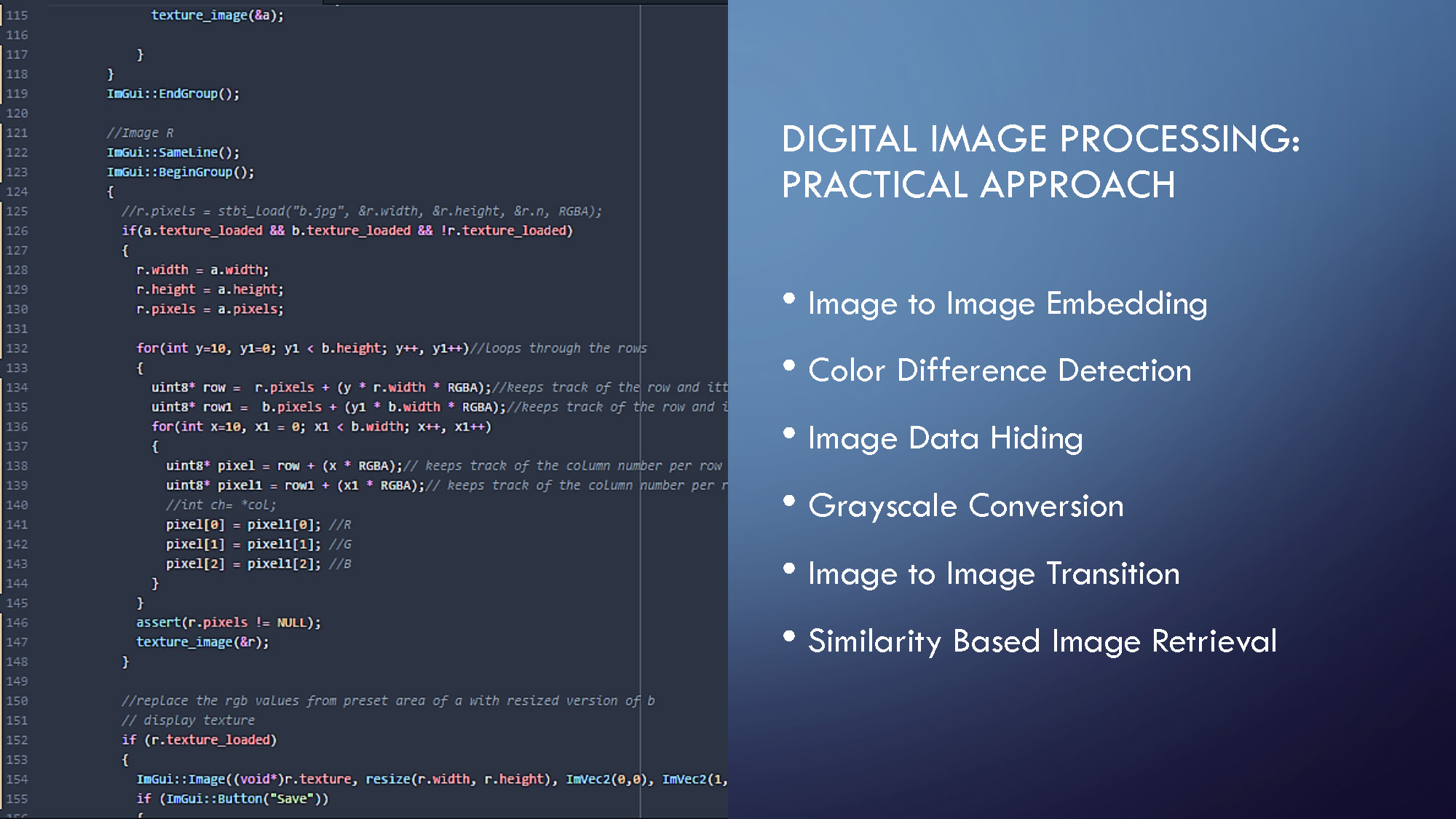Click the Similarity Based Image Retrieval bullet

point(1041,641)
